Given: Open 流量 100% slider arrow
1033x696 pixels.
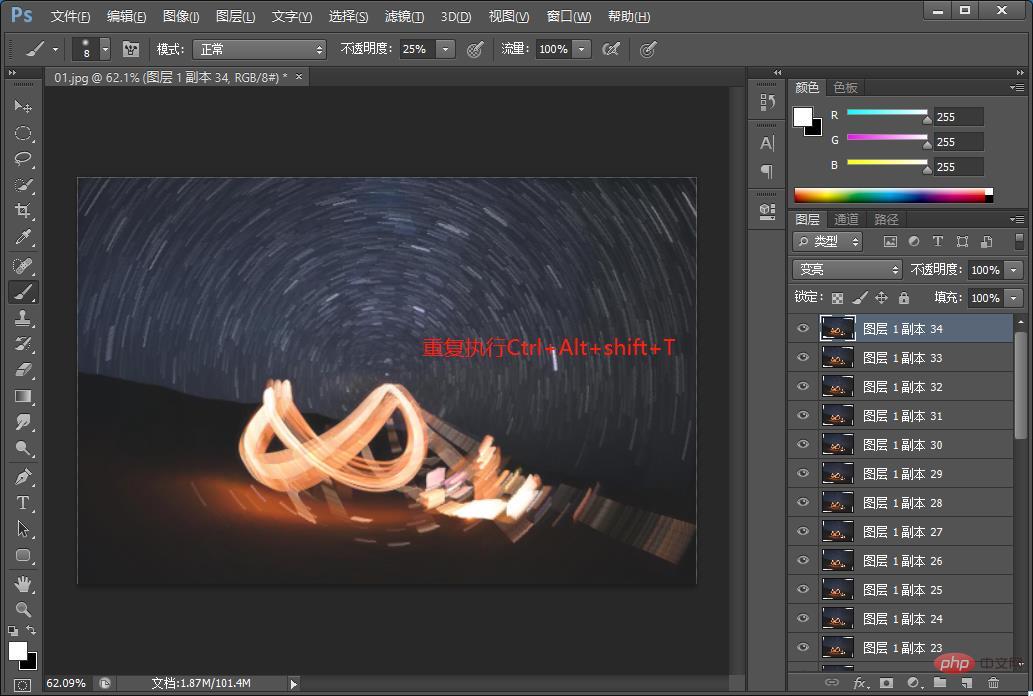Looking at the screenshot, I should [582, 49].
